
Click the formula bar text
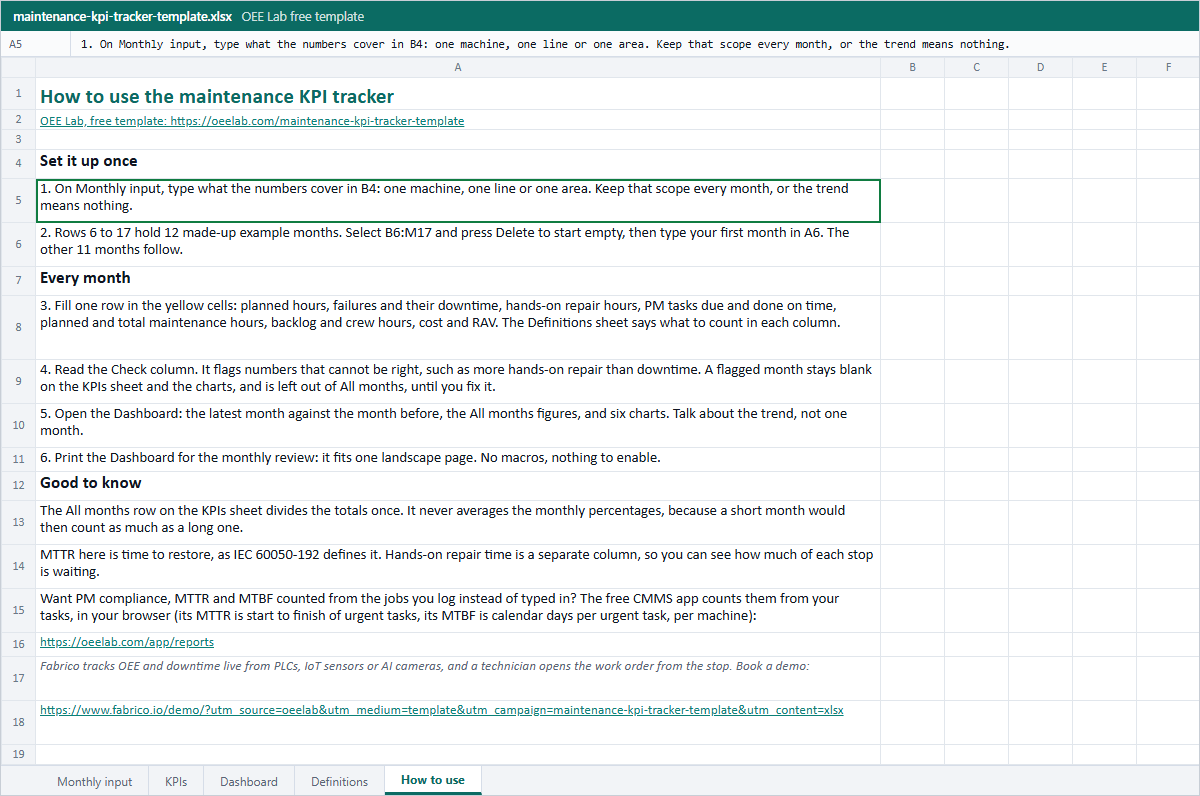click(x=545, y=44)
